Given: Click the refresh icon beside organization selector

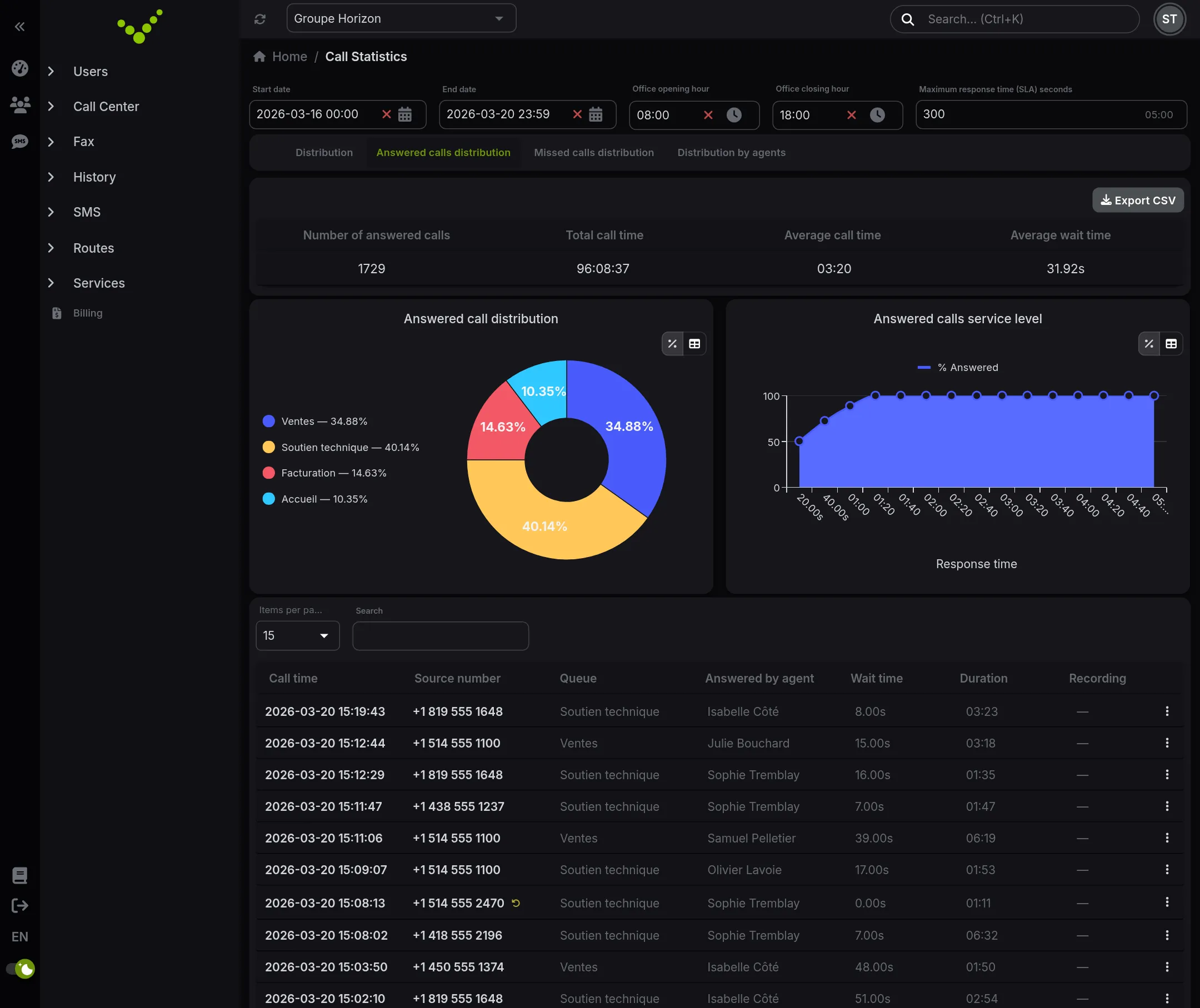Looking at the screenshot, I should coord(260,19).
